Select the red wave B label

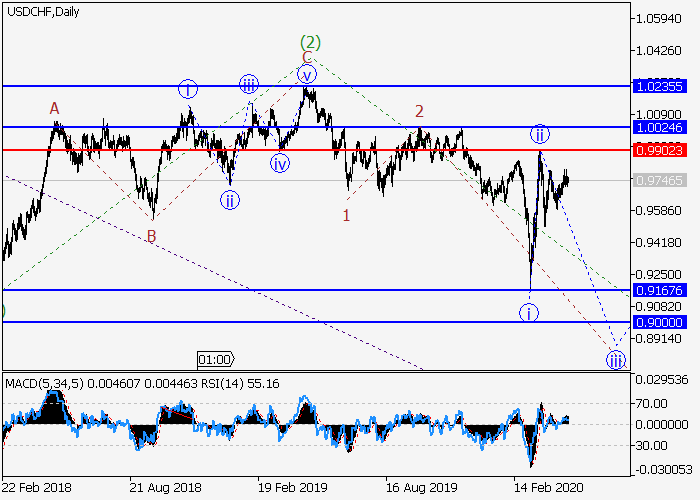tap(151, 236)
